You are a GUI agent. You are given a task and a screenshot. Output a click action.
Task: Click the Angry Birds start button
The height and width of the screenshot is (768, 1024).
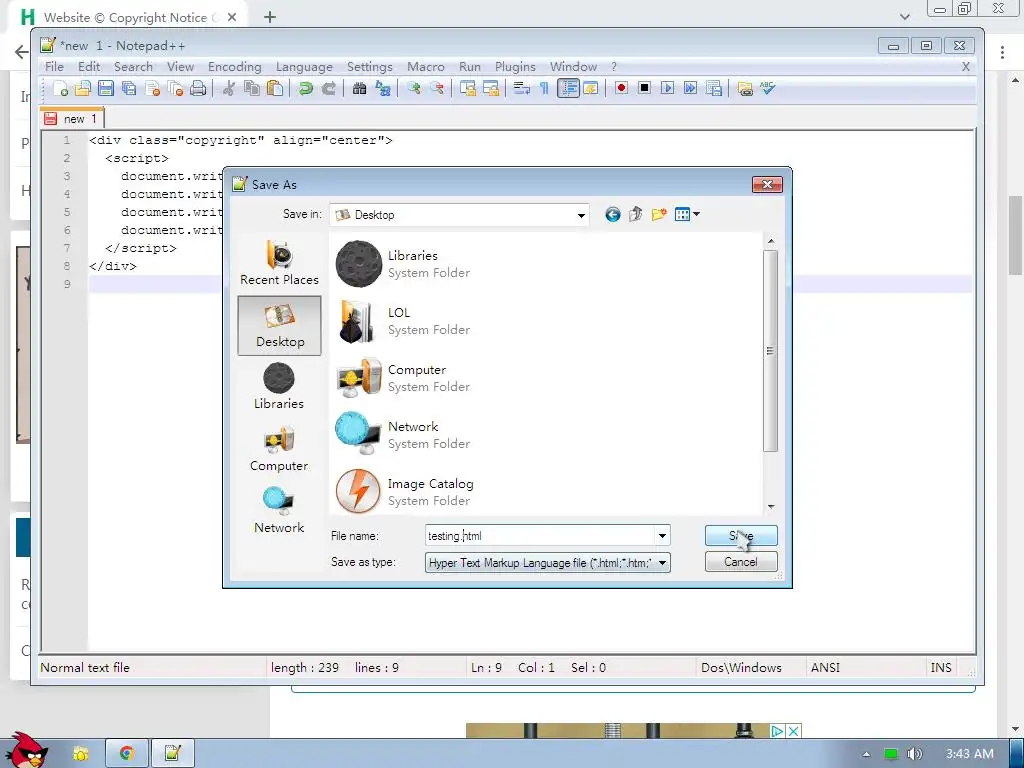26,750
